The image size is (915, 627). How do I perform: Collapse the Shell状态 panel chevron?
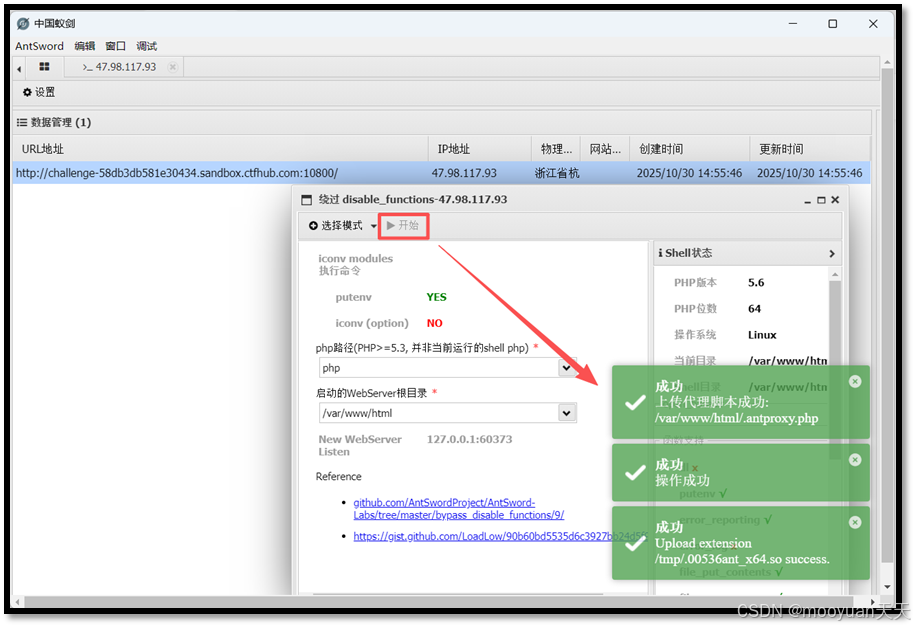point(832,254)
